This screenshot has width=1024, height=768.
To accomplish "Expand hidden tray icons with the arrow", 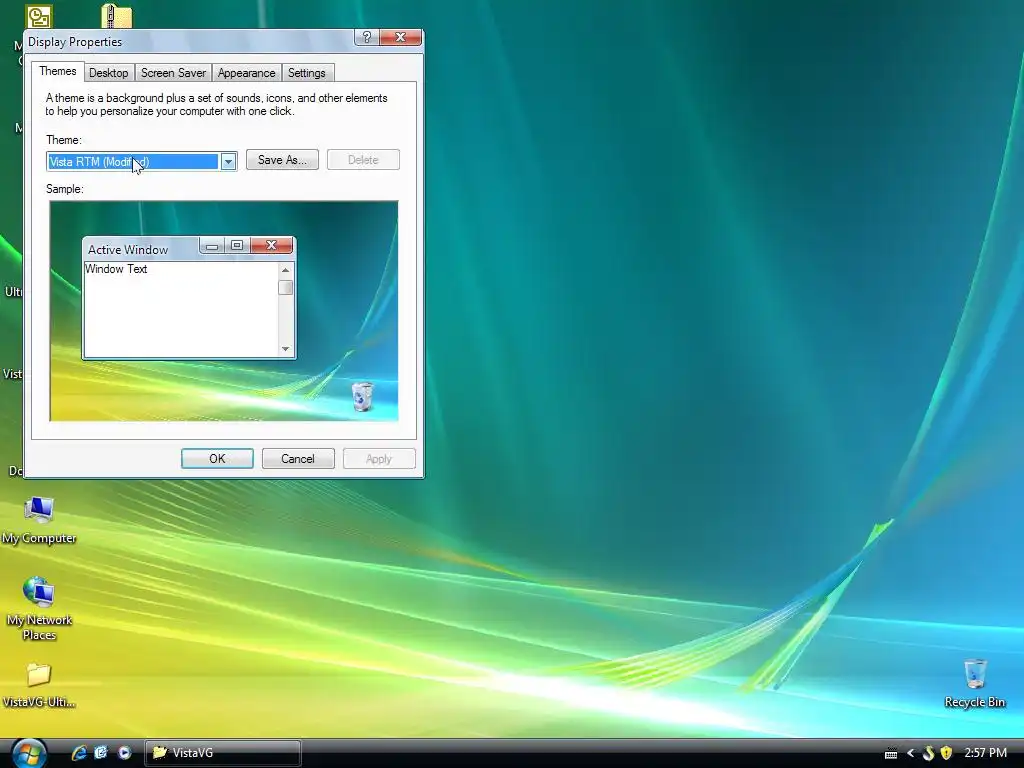I will [x=910, y=753].
